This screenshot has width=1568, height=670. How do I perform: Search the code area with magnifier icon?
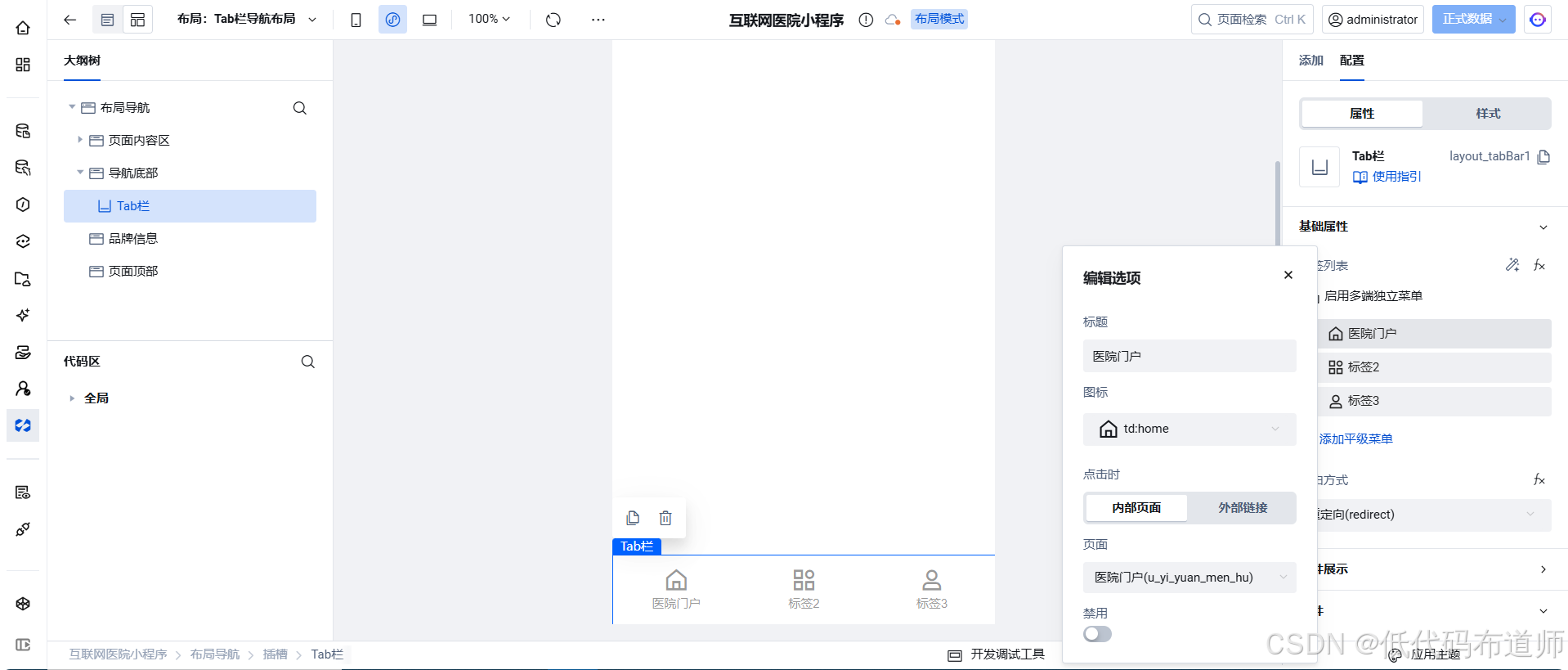pos(308,362)
